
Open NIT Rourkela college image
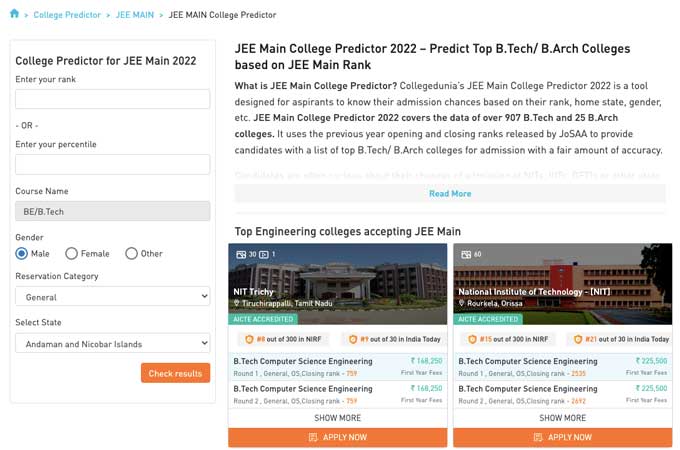(x=562, y=284)
